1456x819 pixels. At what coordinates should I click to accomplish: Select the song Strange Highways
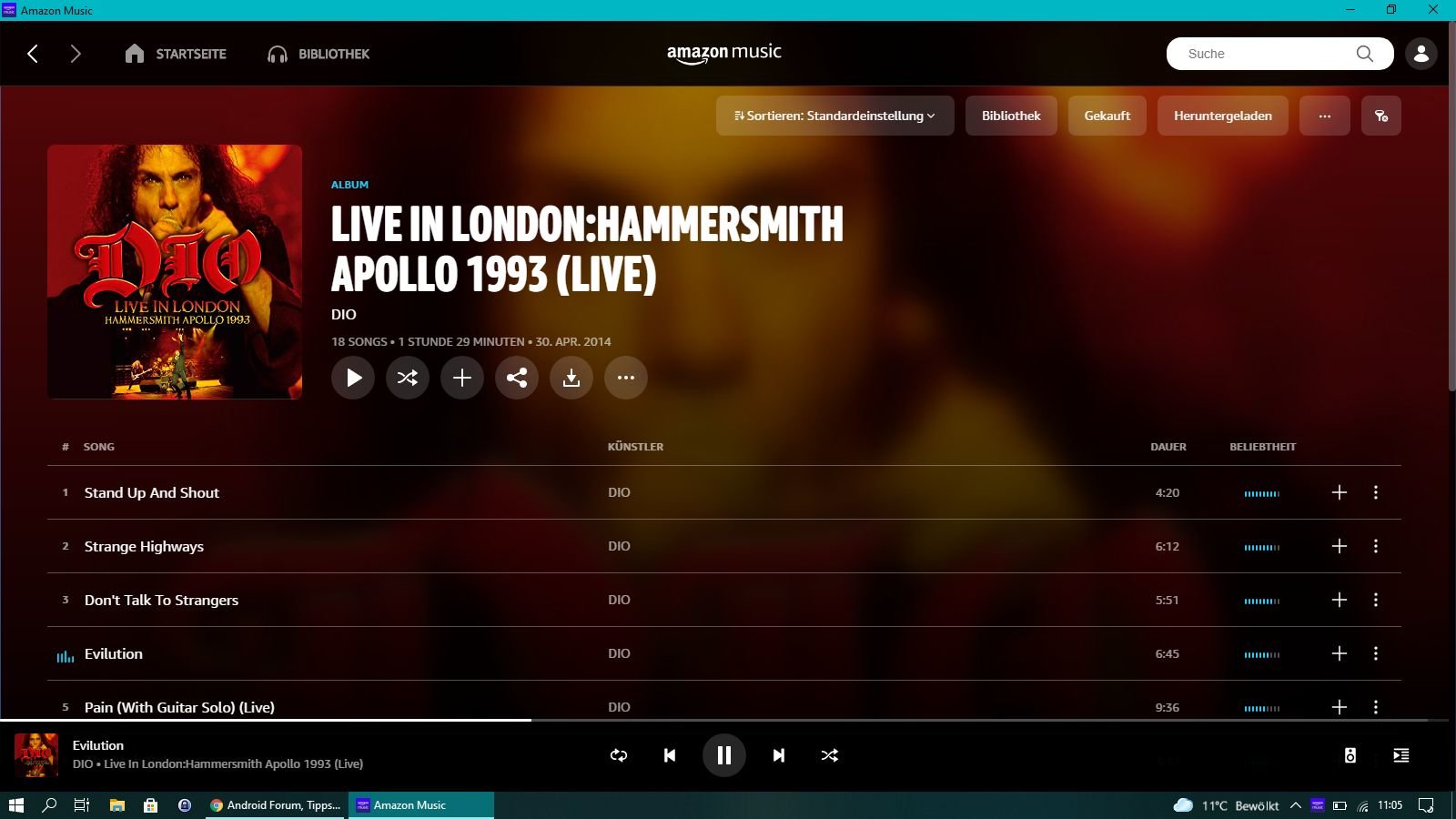pyautogui.click(x=144, y=546)
